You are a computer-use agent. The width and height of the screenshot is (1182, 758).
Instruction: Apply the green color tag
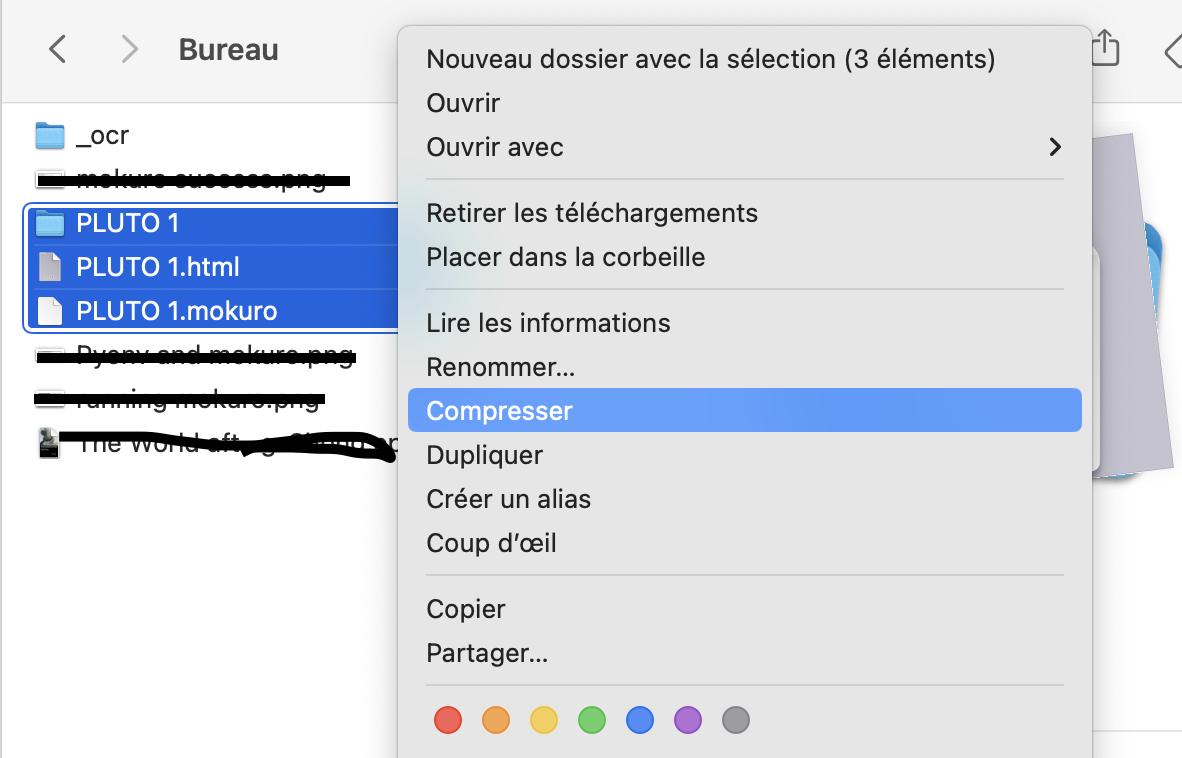[592, 720]
